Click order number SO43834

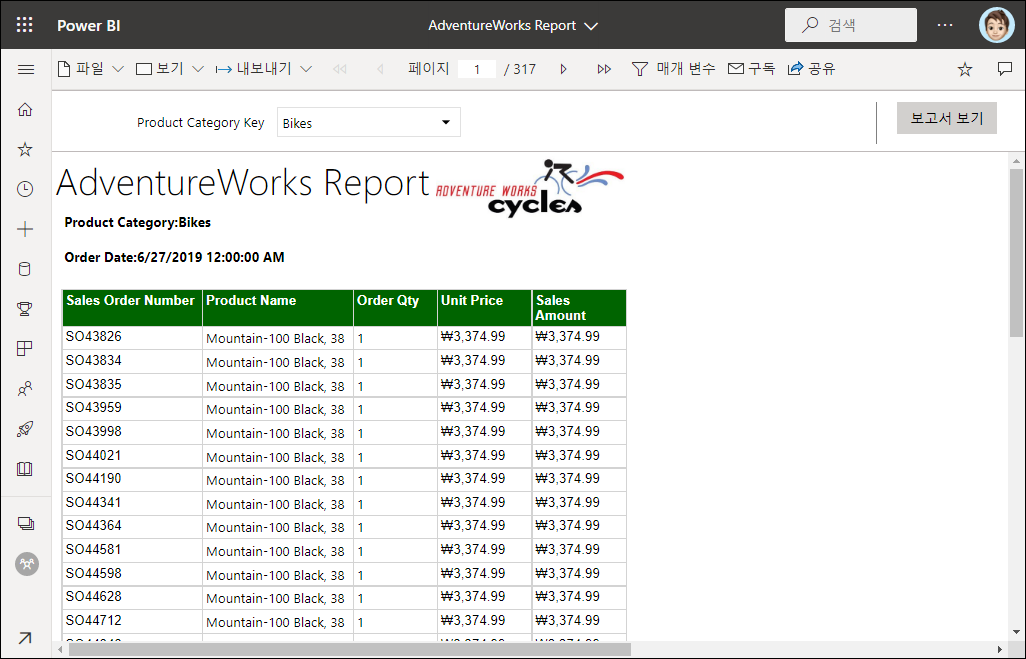point(94,361)
